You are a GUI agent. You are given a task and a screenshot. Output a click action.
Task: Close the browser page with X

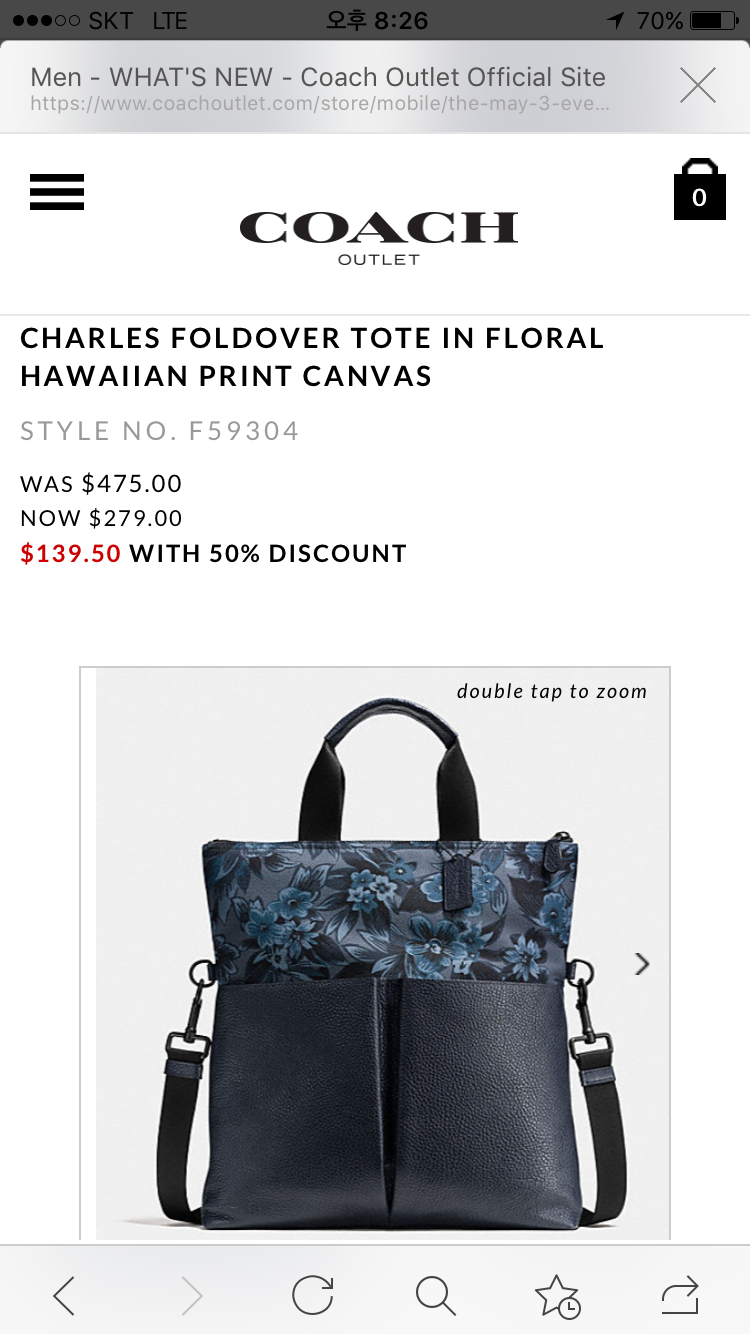(x=698, y=86)
